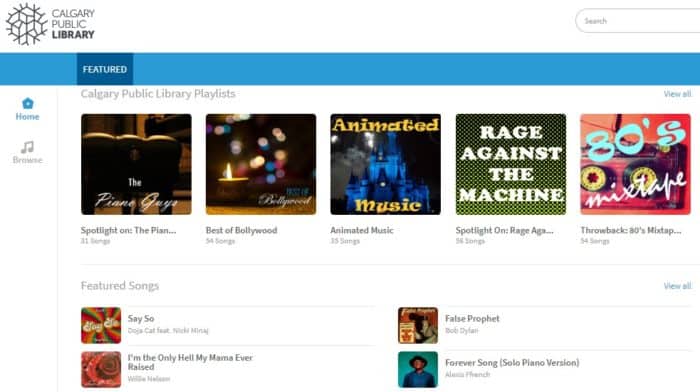The height and width of the screenshot is (392, 700).
Task: Click Forever Song album art
Action: coord(418,369)
